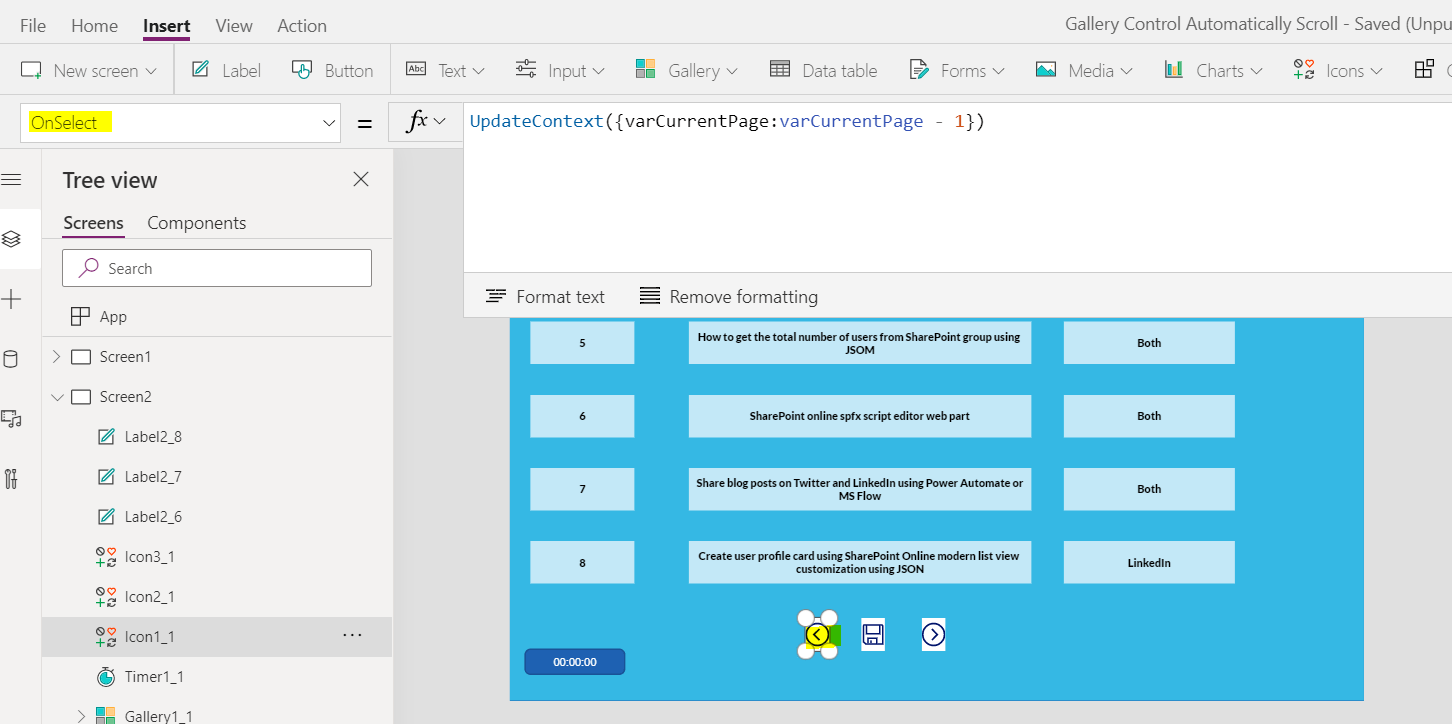Select Icon2_1 in the tree view
The width and height of the screenshot is (1452, 724).
tap(147, 596)
